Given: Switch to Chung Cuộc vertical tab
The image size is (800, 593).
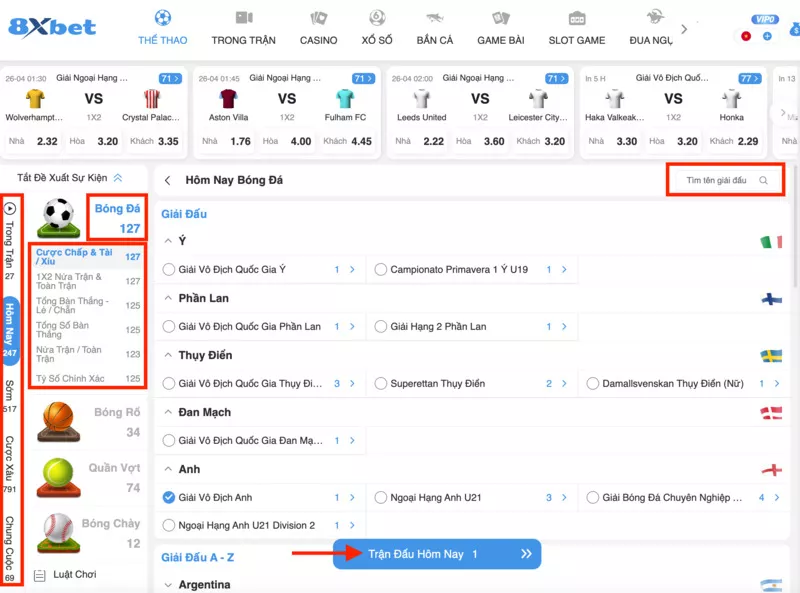Looking at the screenshot, I should (10, 549).
